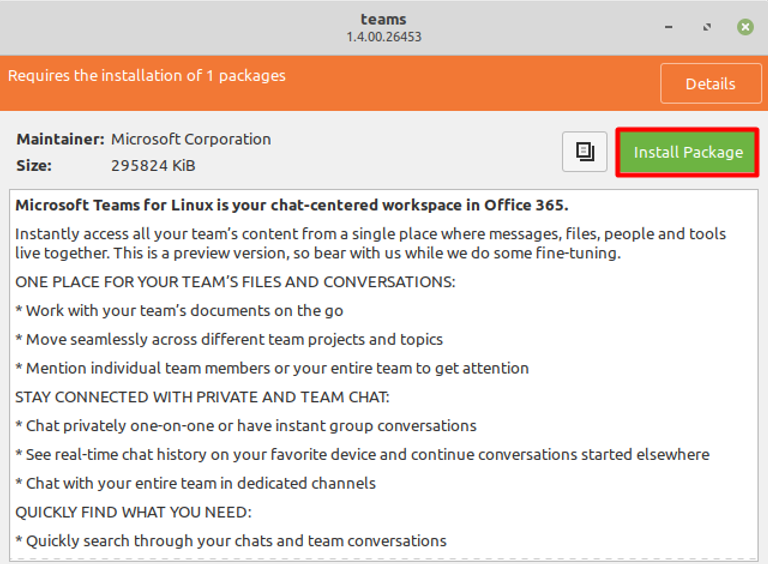Click 'Work with your team's documents' line
The image size is (768, 564).
pyautogui.click(x=179, y=311)
